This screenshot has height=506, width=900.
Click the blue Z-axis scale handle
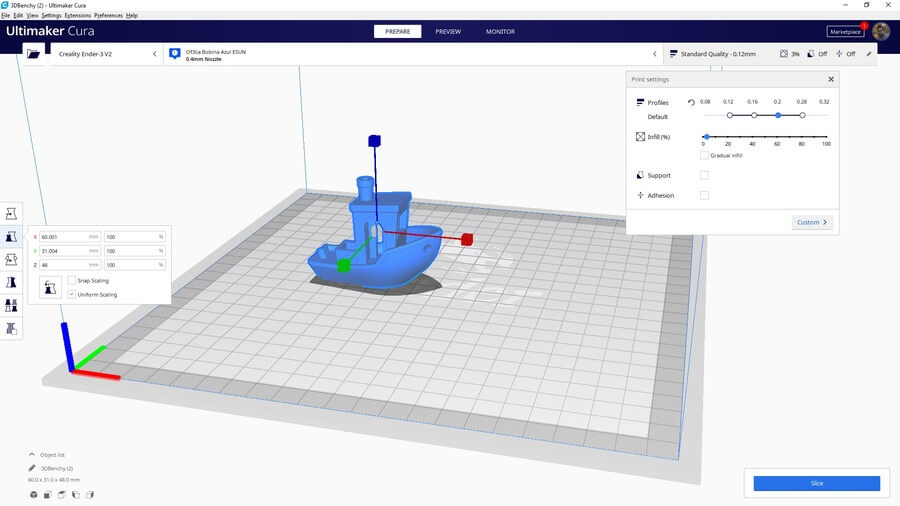tap(374, 141)
